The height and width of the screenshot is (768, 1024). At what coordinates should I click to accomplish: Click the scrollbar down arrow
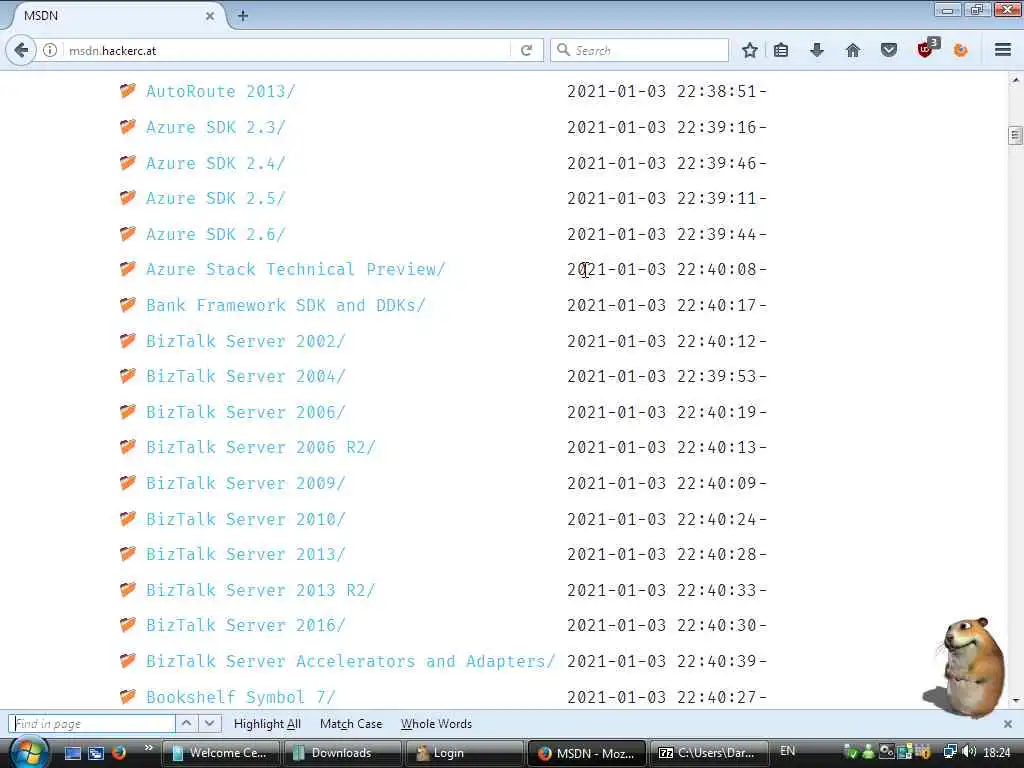pyautogui.click(x=1015, y=701)
